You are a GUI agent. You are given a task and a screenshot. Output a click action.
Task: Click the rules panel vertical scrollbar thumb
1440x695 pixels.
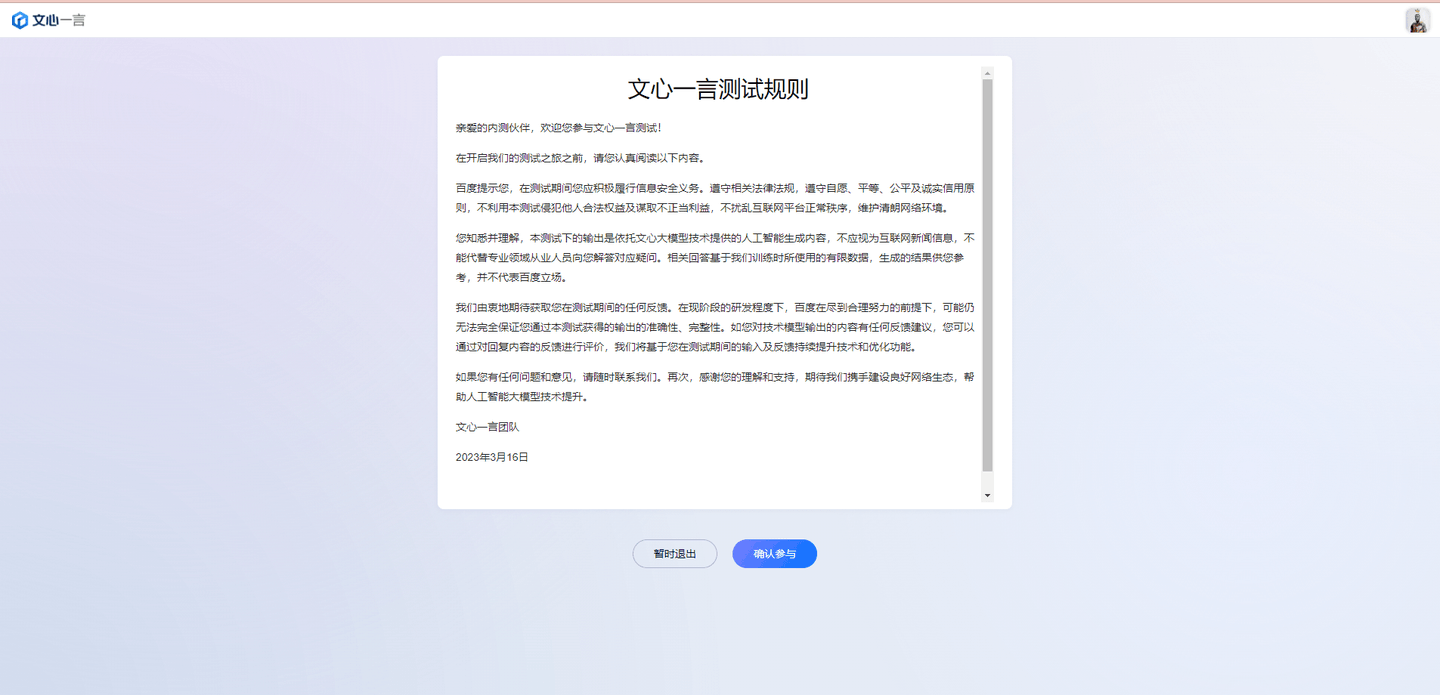(x=987, y=275)
